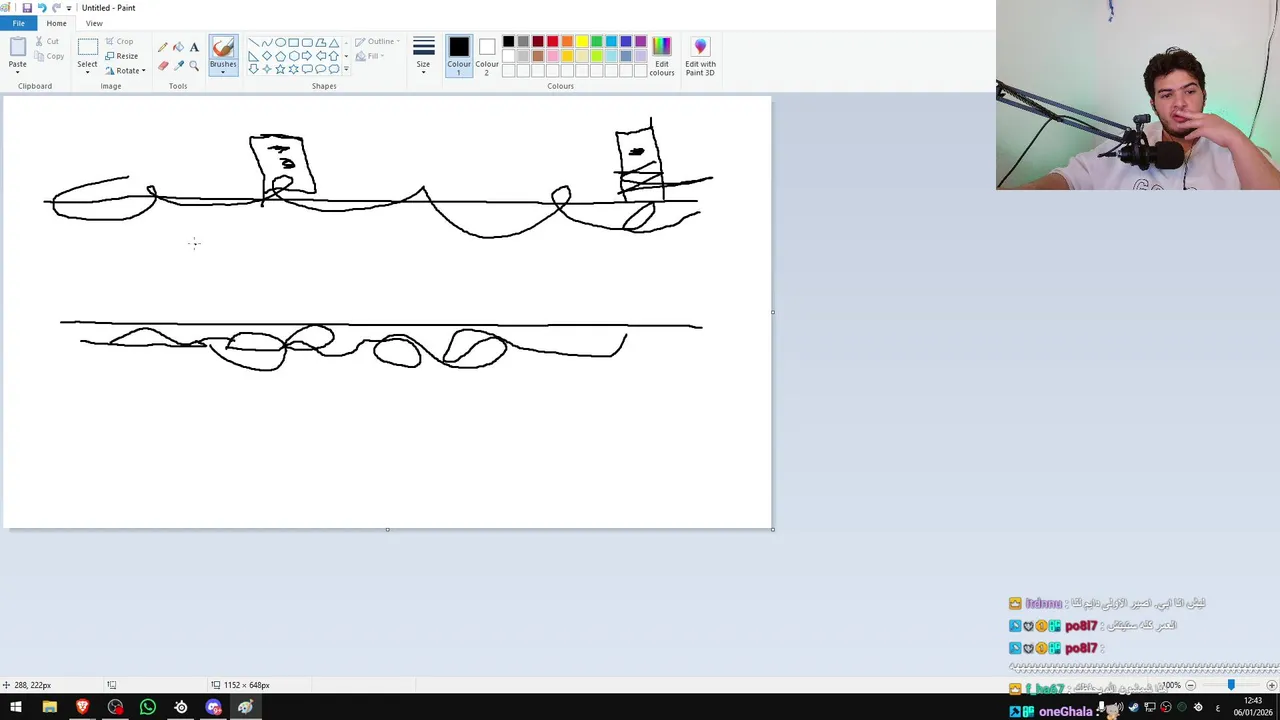This screenshot has width=1280, height=720.
Task: Pick the red colour swatch
Action: (552, 42)
